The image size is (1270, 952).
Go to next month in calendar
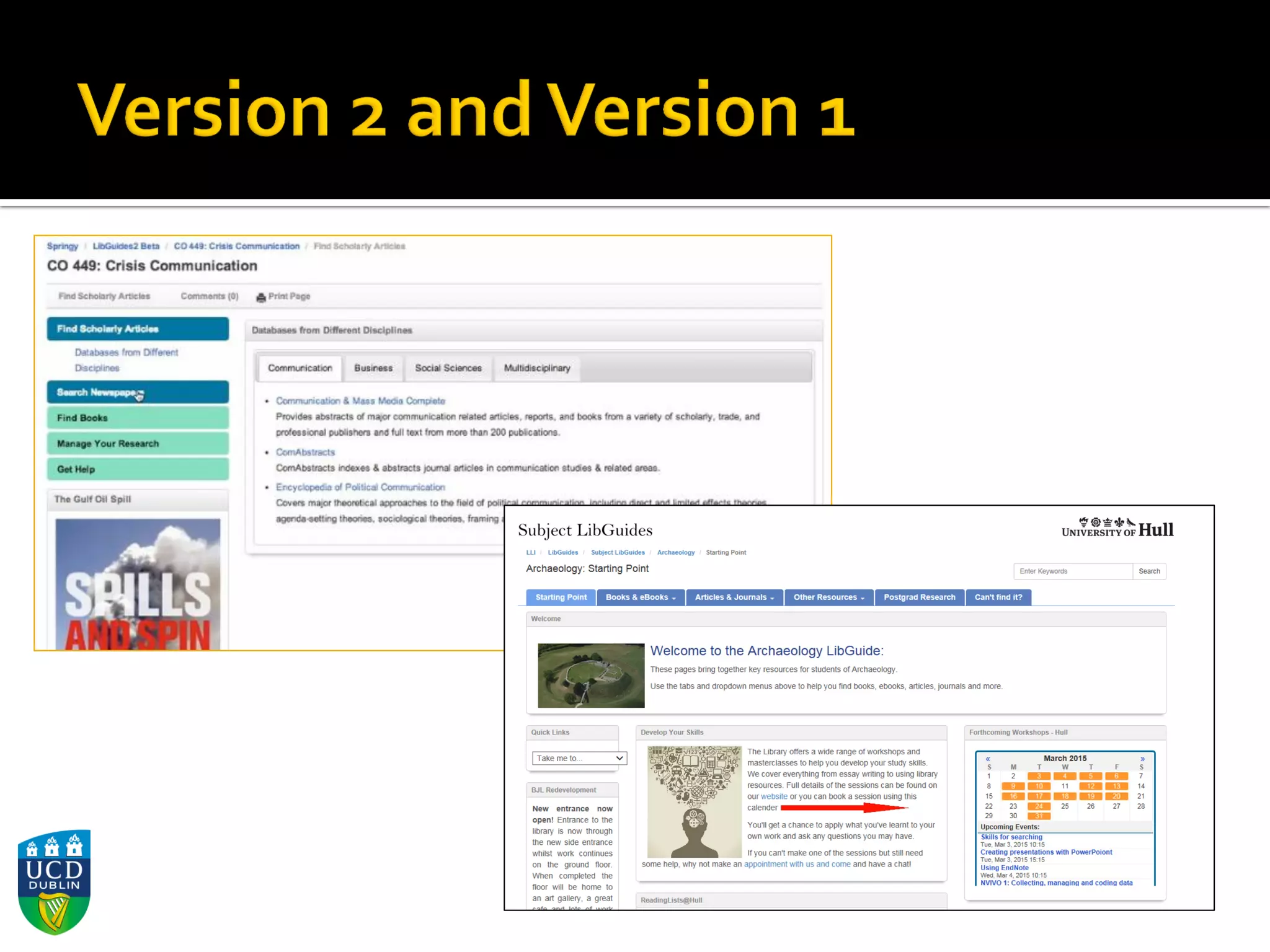[1142, 759]
